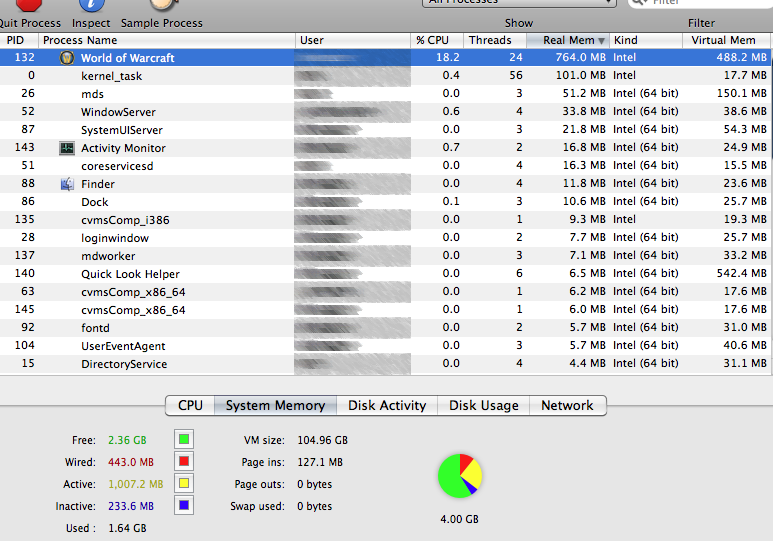Select the Dock process row
The height and width of the screenshot is (541, 773).
pos(386,202)
